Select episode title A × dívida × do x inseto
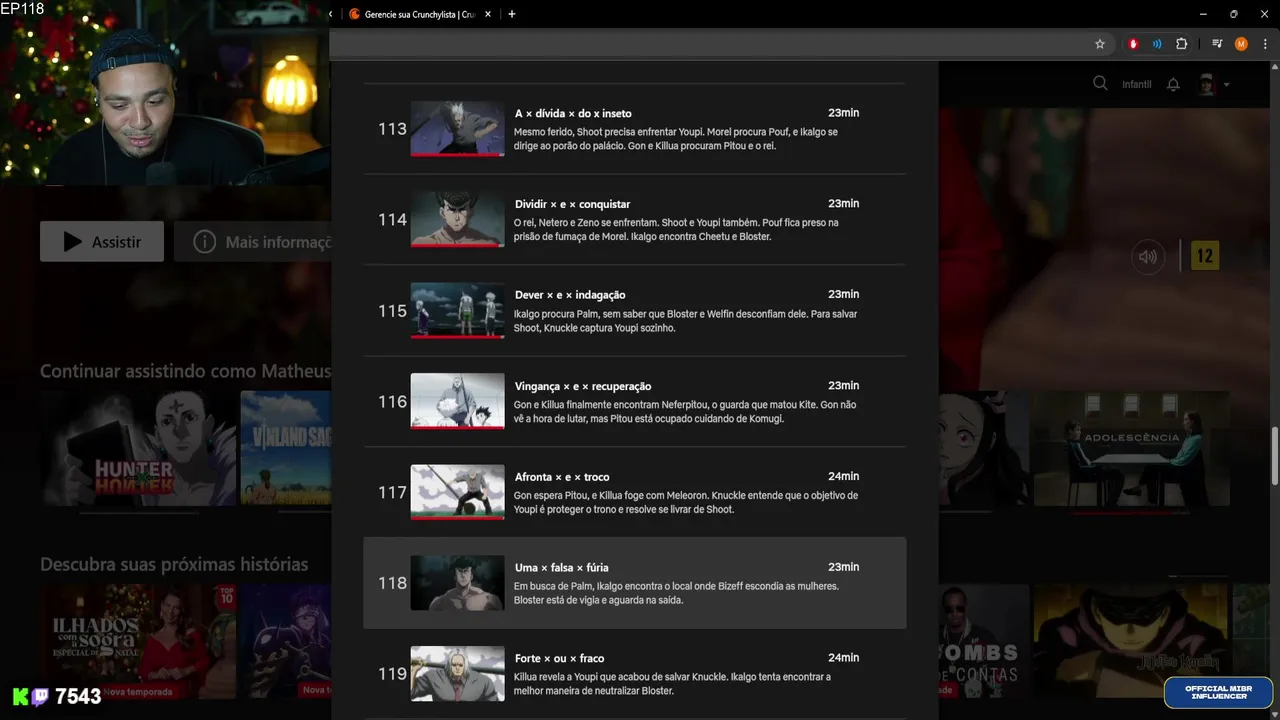 tap(573, 113)
